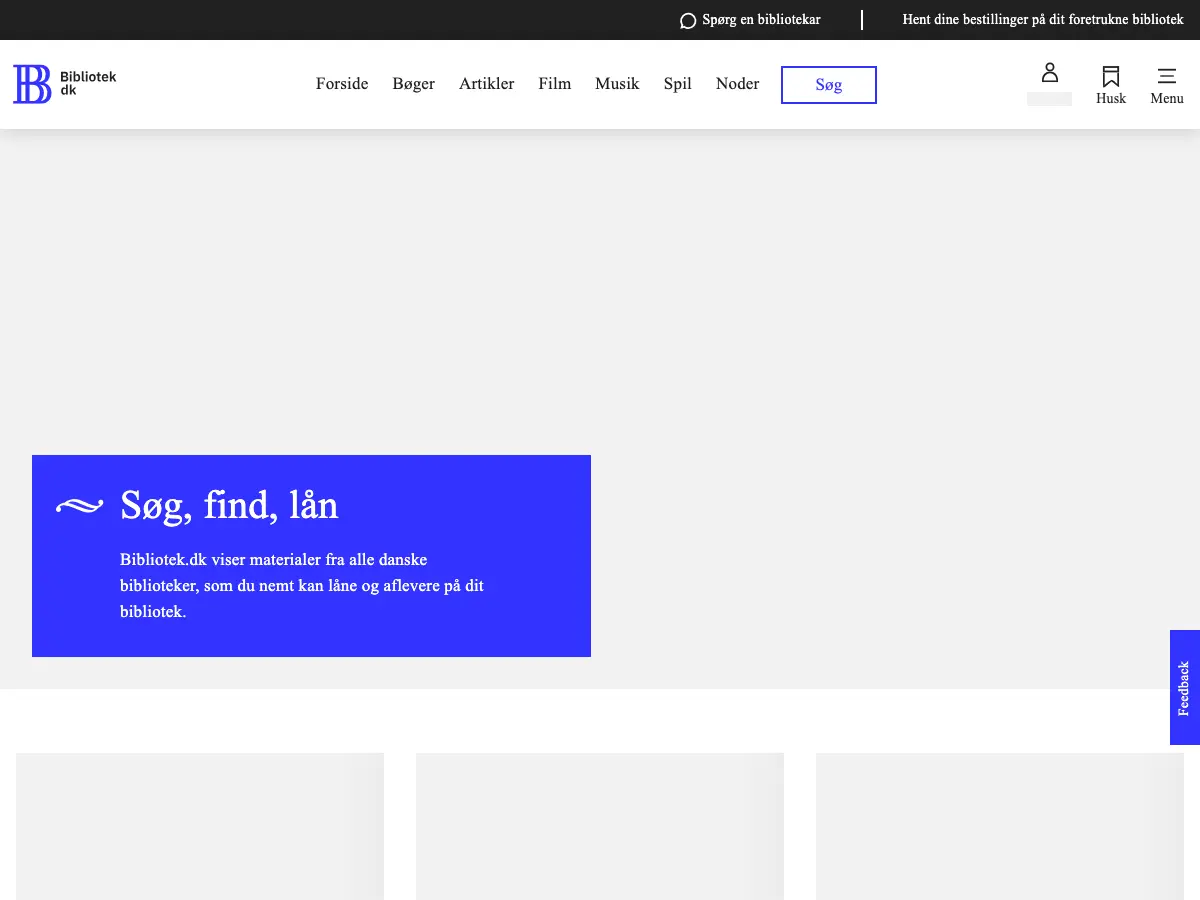The height and width of the screenshot is (900, 1200).
Task: Select the Musik category
Action: (617, 84)
